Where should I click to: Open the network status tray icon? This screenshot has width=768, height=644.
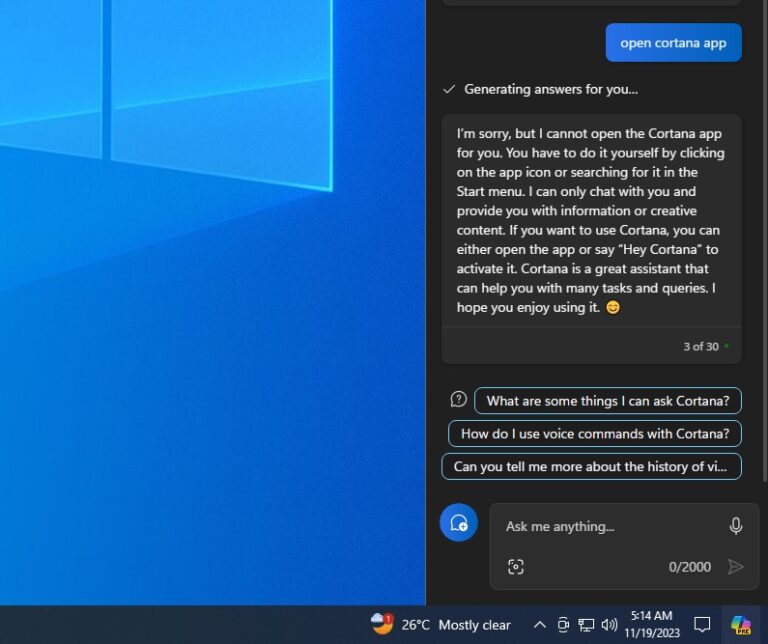tap(586, 624)
